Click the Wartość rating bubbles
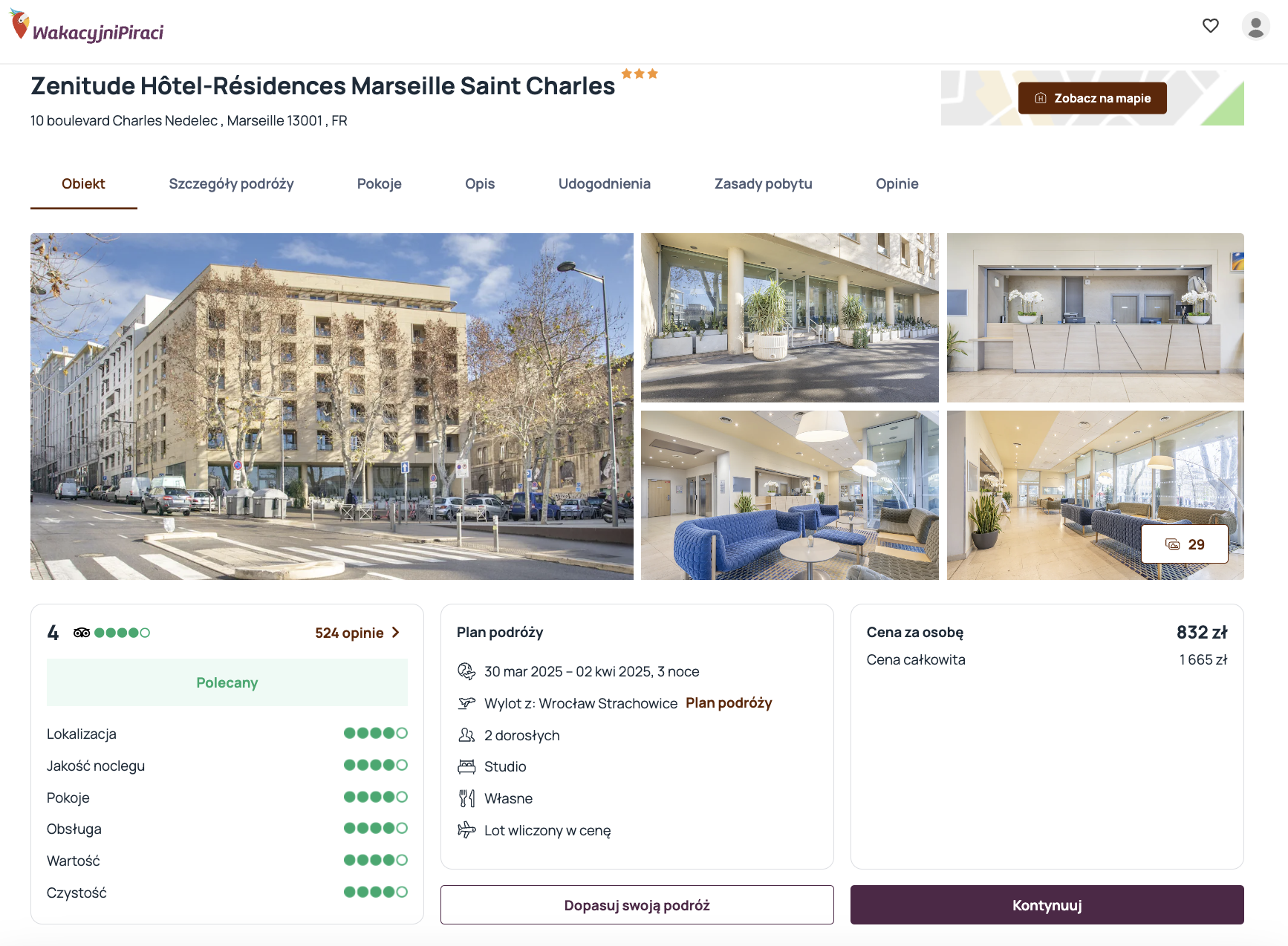 [x=376, y=861]
